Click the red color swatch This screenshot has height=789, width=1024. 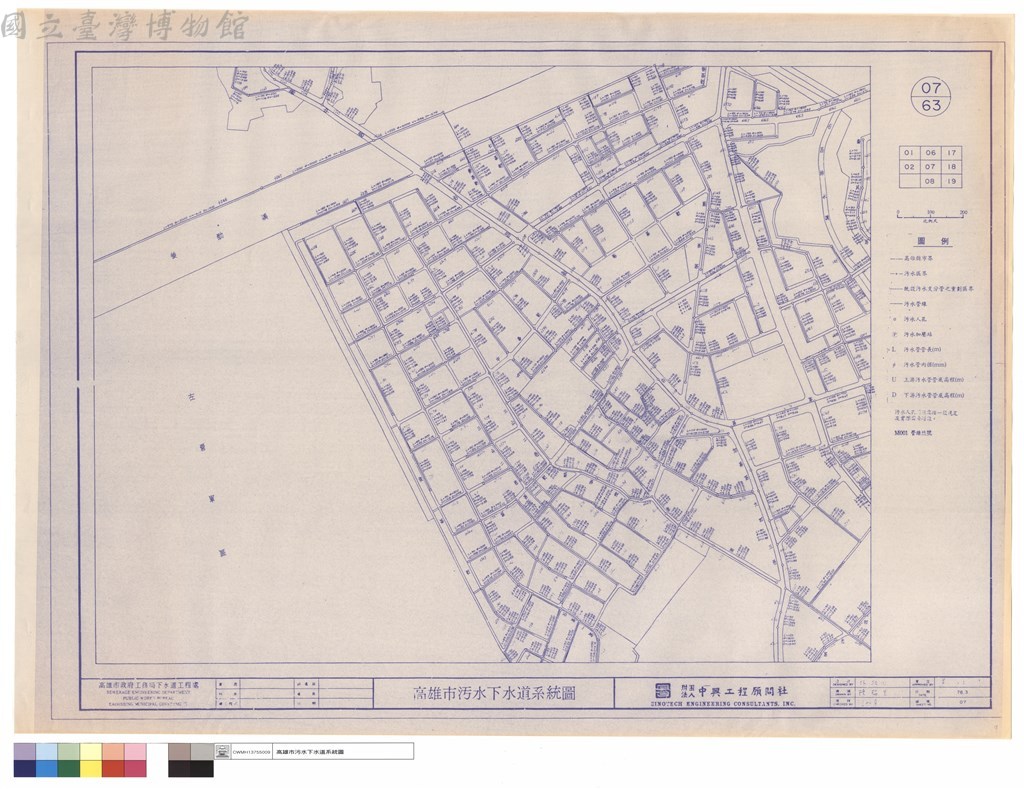click(x=114, y=769)
